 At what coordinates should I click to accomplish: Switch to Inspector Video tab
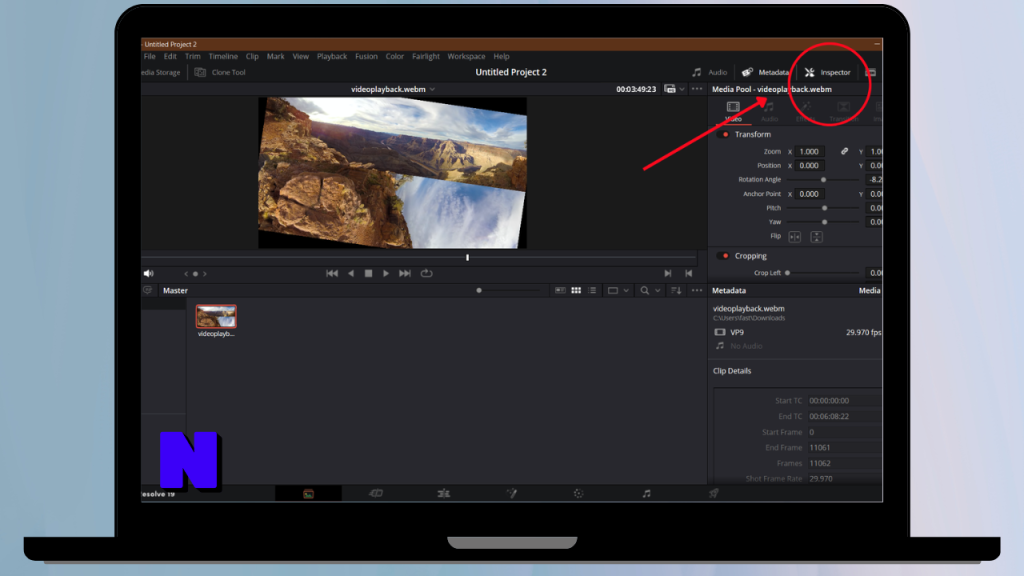tap(733, 112)
